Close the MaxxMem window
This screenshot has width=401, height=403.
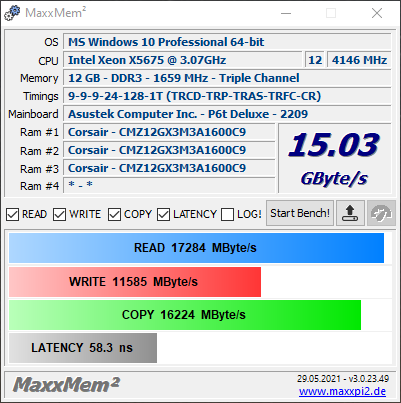click(x=377, y=13)
